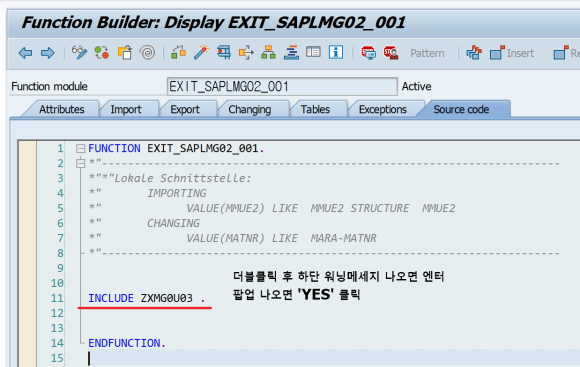Click the Other Object icon
The height and width of the screenshot is (367, 580).
click(x=125, y=53)
